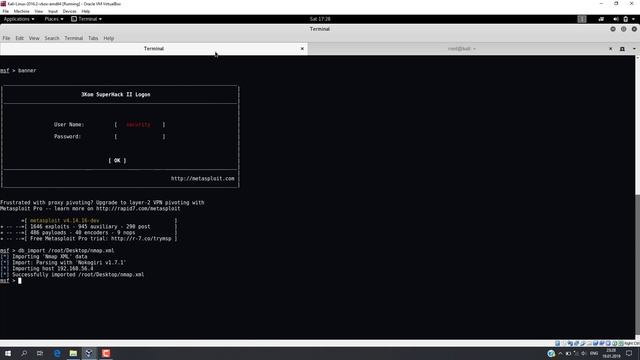Click the workspace switcher icon in Kali panel

[x=582, y=19]
